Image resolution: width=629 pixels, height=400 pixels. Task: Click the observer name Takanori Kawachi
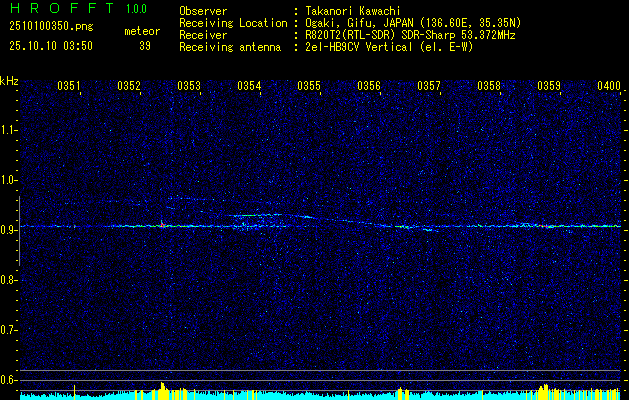coord(353,11)
